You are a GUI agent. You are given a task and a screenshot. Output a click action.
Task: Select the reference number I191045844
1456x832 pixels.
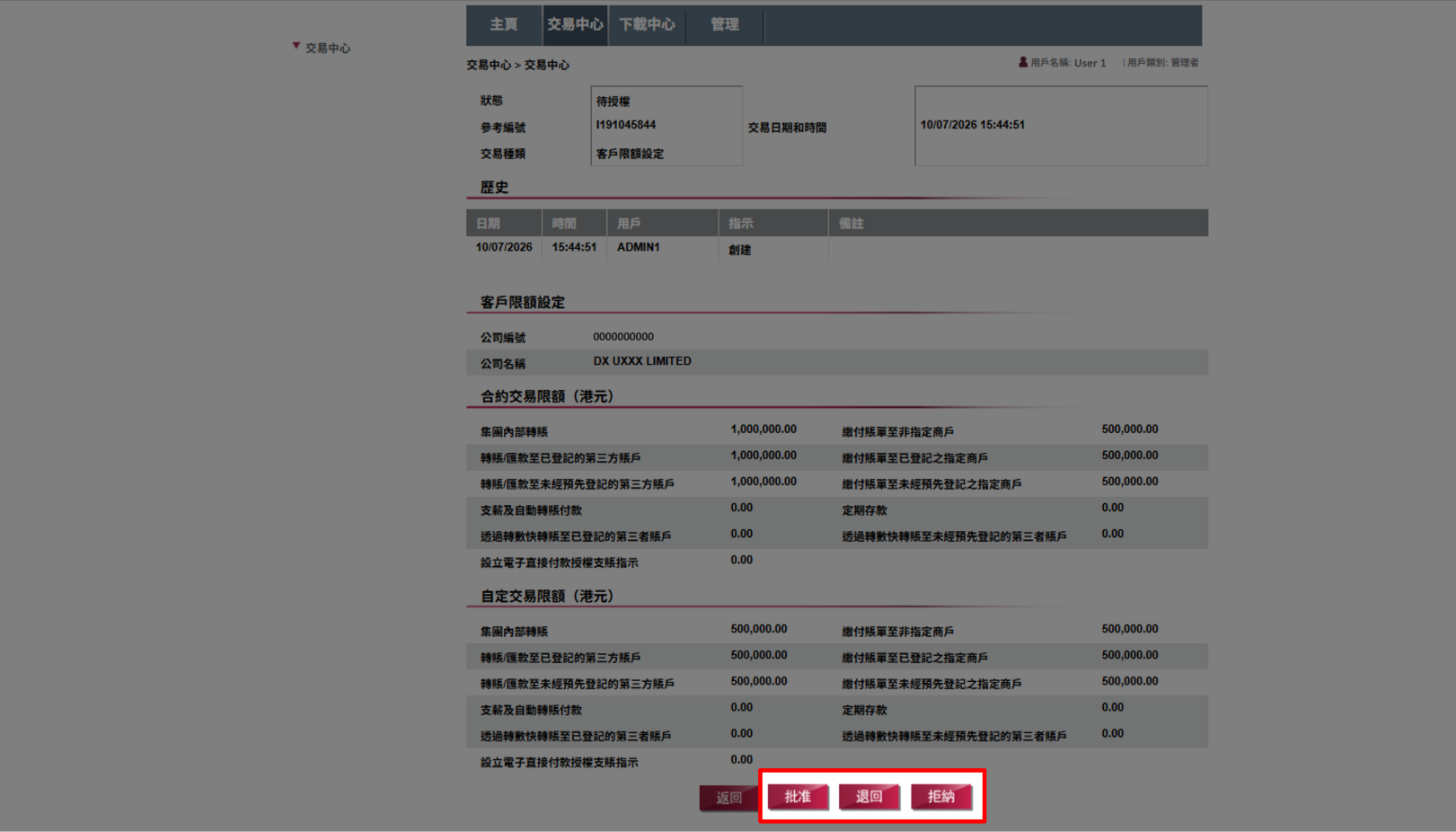click(626, 126)
